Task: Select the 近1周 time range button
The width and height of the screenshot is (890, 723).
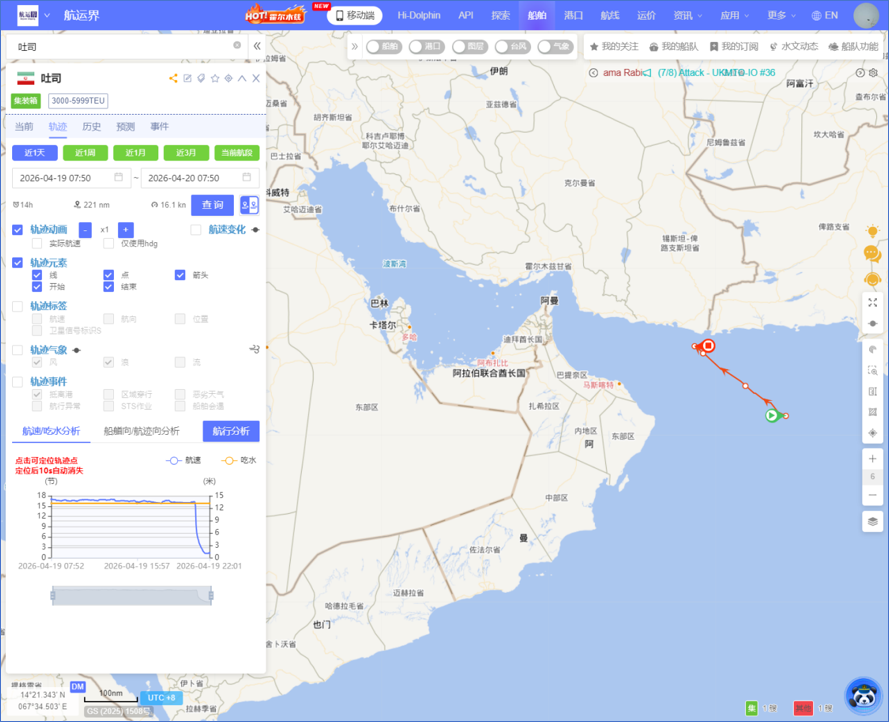Action: pyautogui.click(x=85, y=153)
